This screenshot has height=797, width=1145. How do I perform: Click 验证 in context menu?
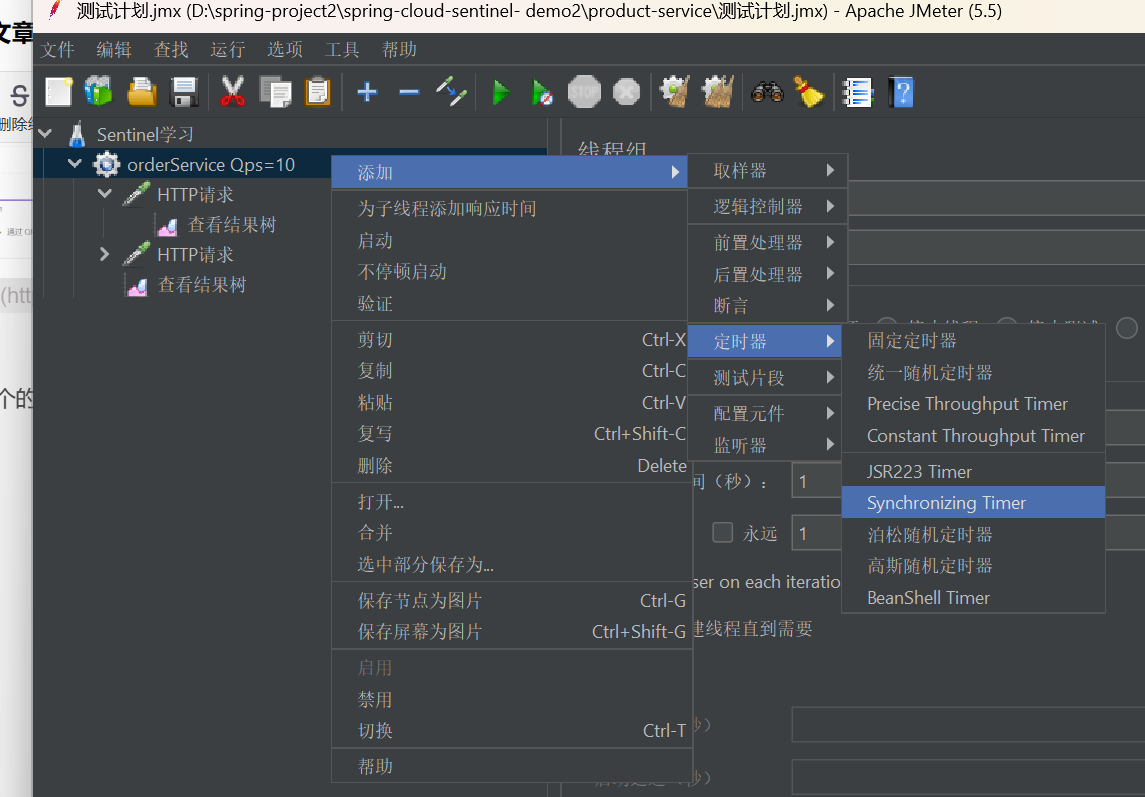[511, 303]
